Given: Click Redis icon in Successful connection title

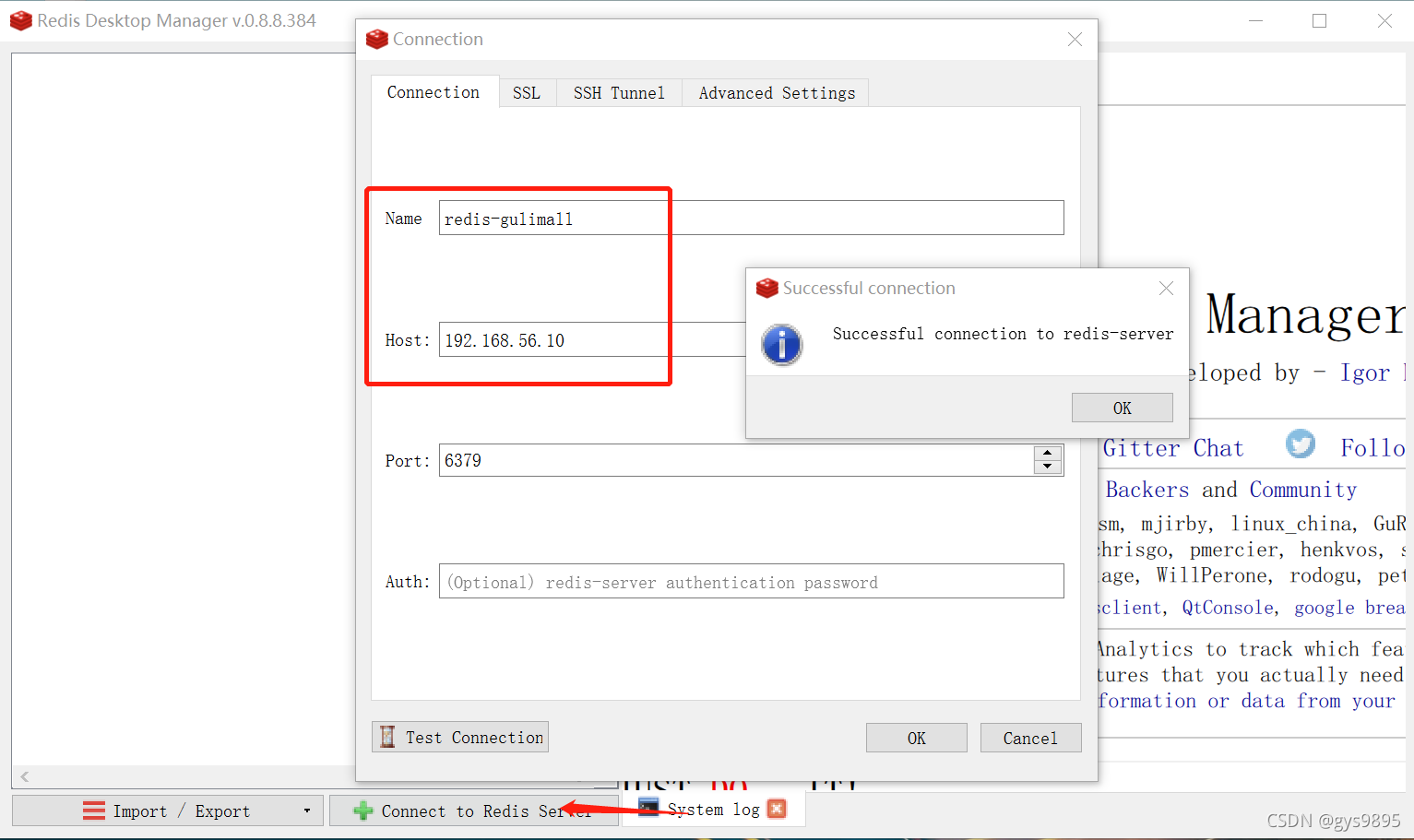Looking at the screenshot, I should 767,289.
